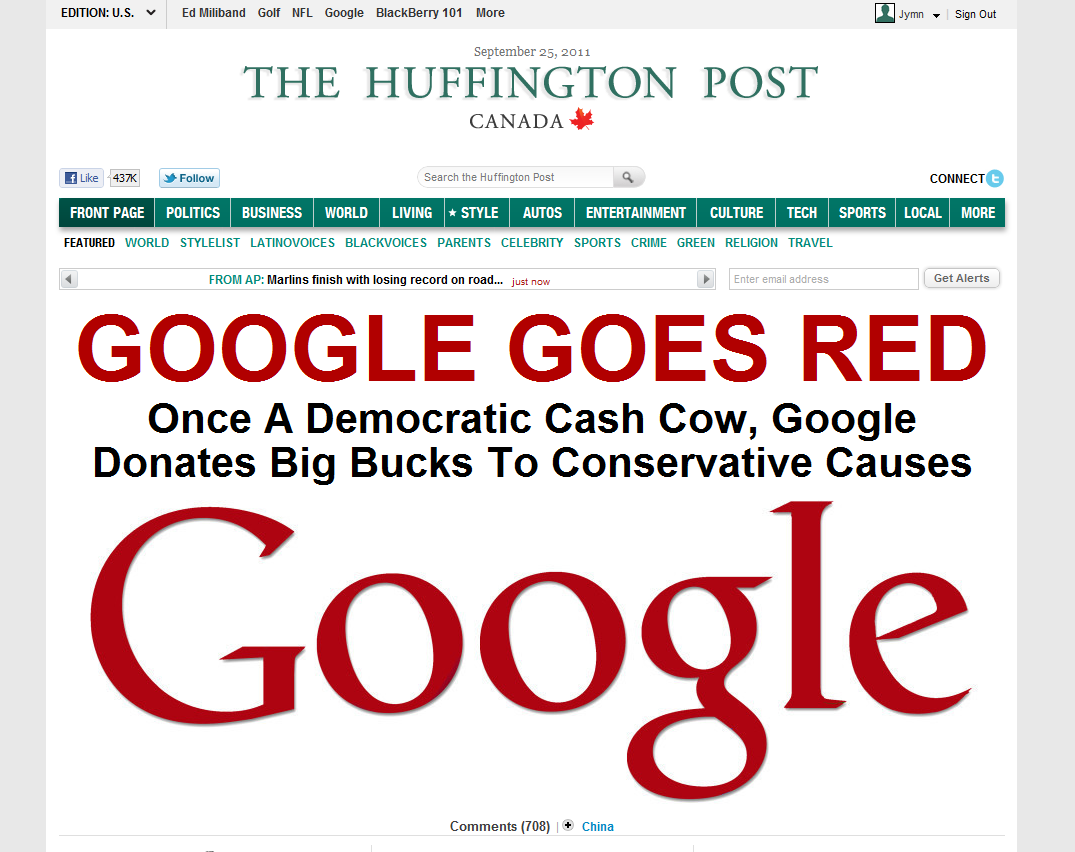Click the ticker's next arrow
This screenshot has width=1075, height=852.
pos(706,279)
